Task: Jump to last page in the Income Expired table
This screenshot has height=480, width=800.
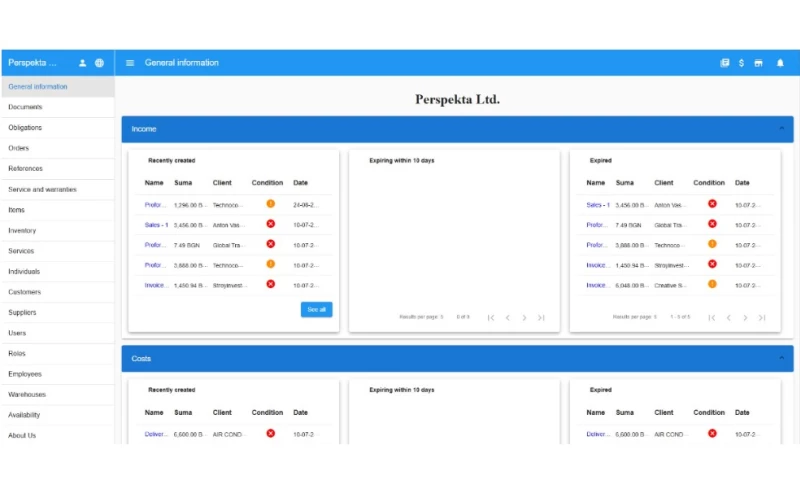Action: [762, 317]
